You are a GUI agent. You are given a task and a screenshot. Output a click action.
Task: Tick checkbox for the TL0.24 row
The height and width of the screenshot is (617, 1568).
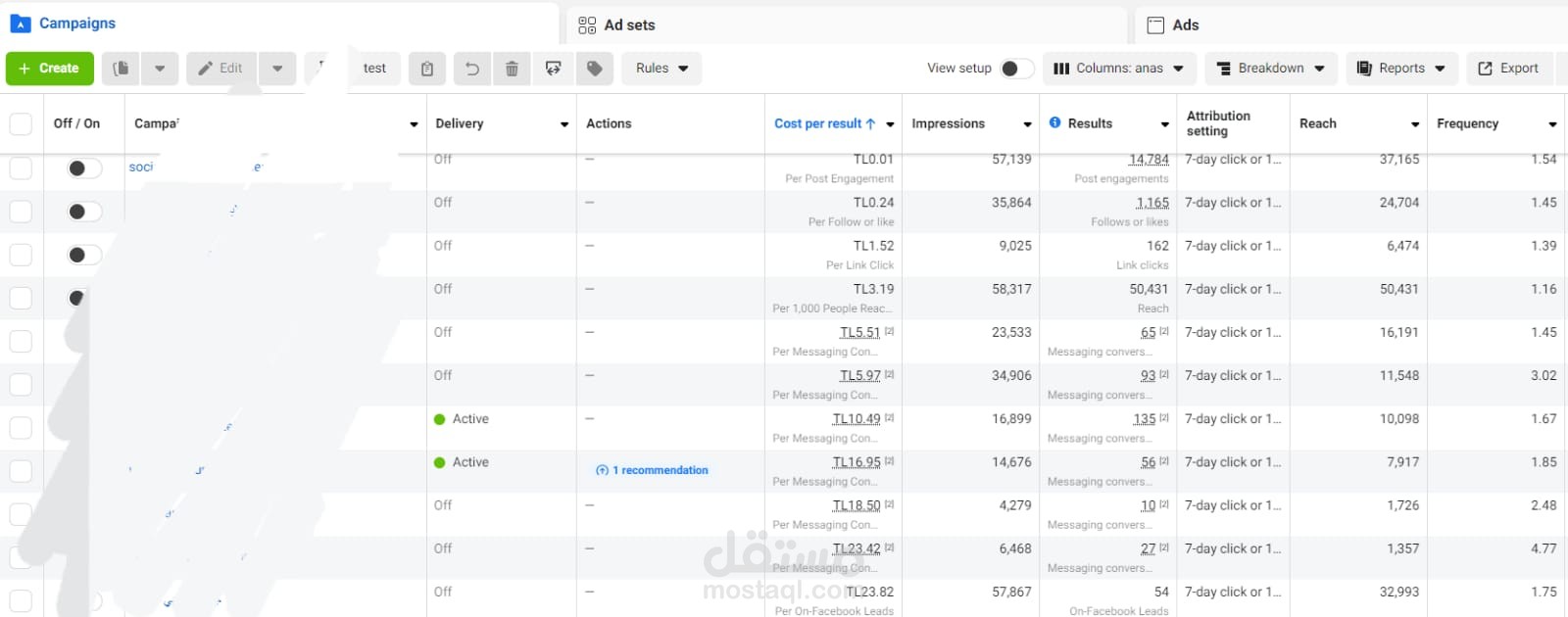pos(21,212)
